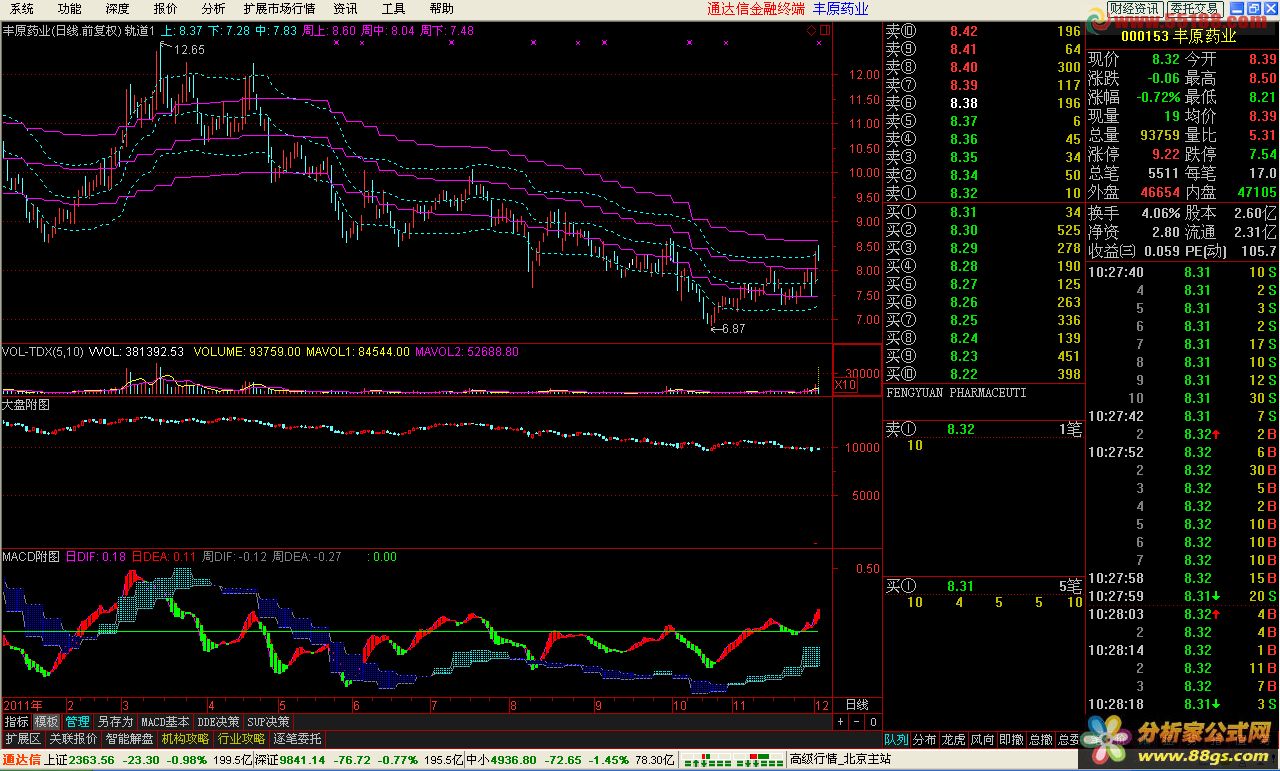Click the 12.65 high price label on chart
Image resolution: width=1280 pixels, height=771 pixels.
point(188,49)
